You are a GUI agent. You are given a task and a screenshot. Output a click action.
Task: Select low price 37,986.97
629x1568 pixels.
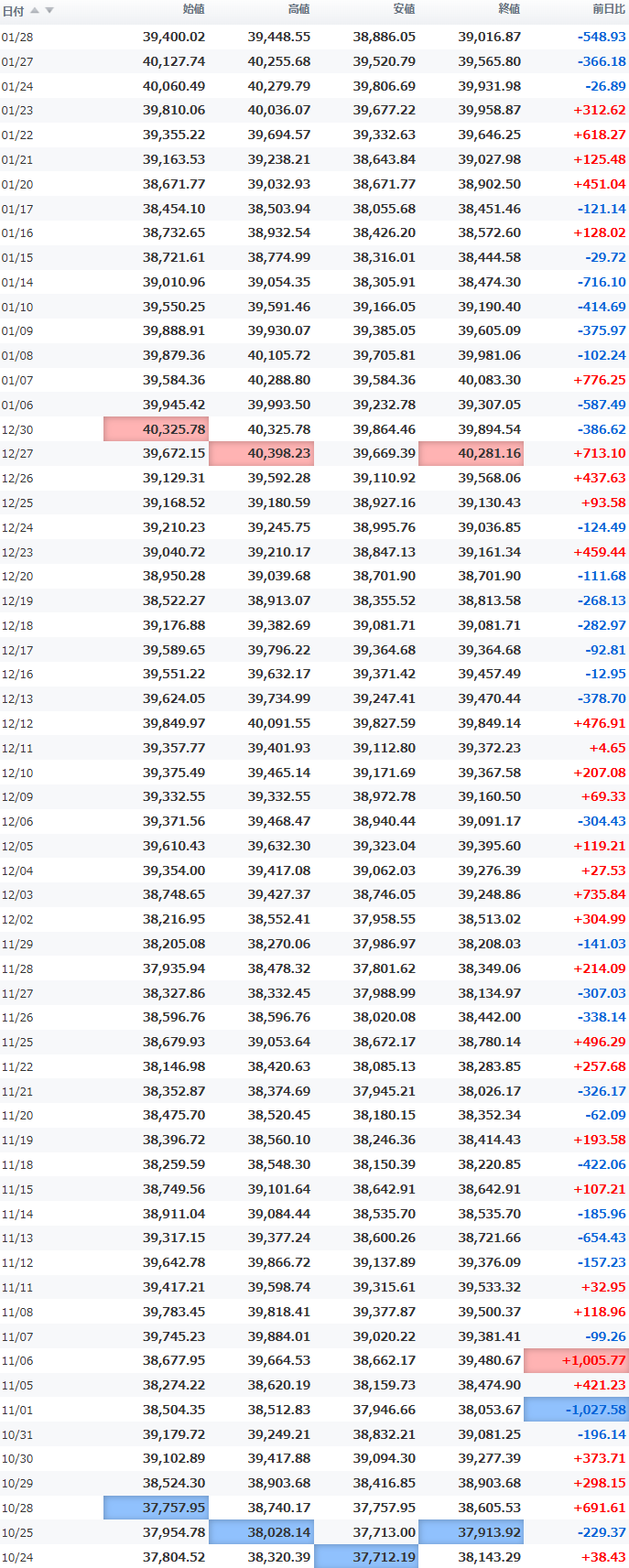tap(385, 944)
